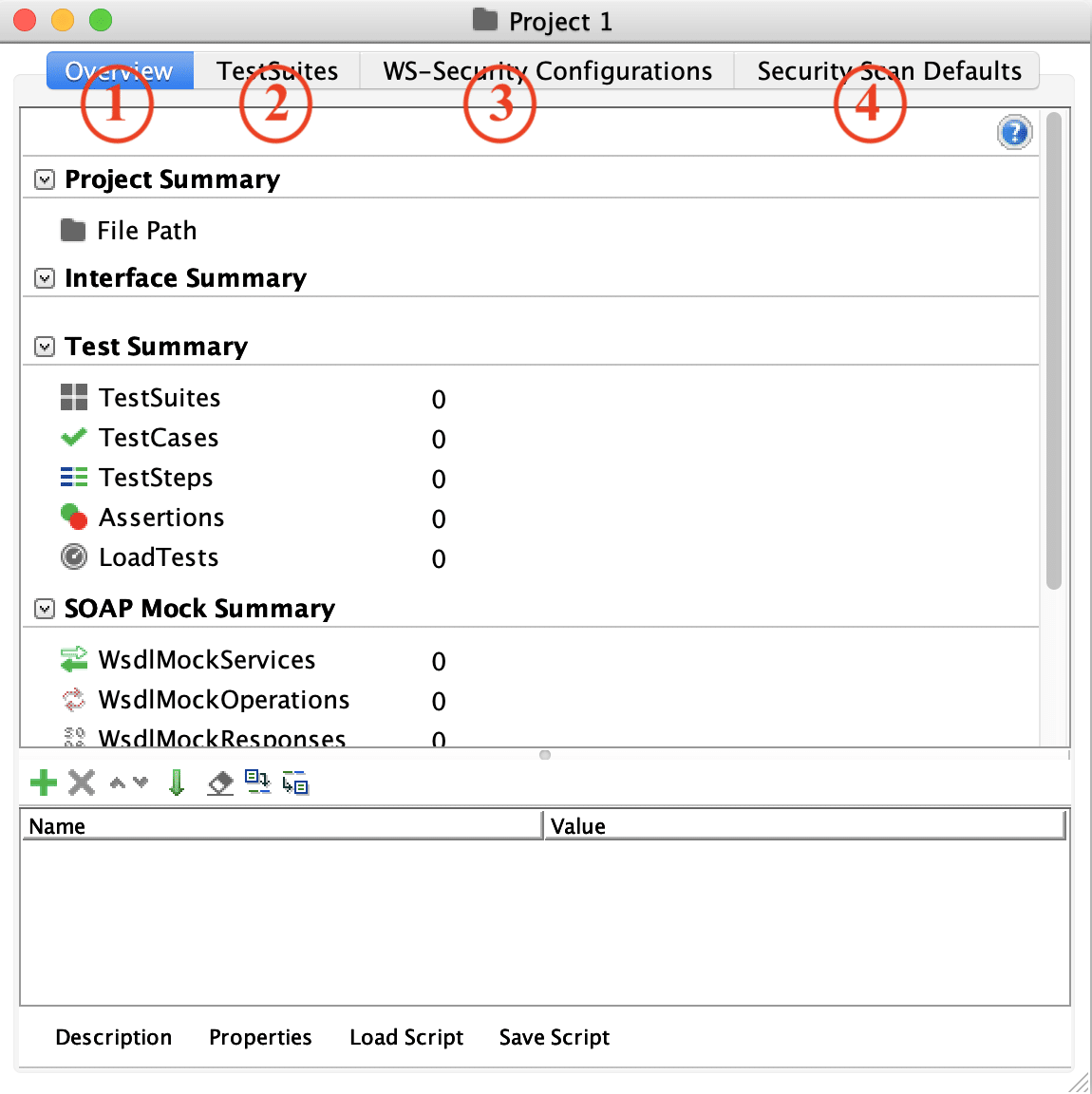Open the WS-Security Configurations tab

[x=547, y=70]
